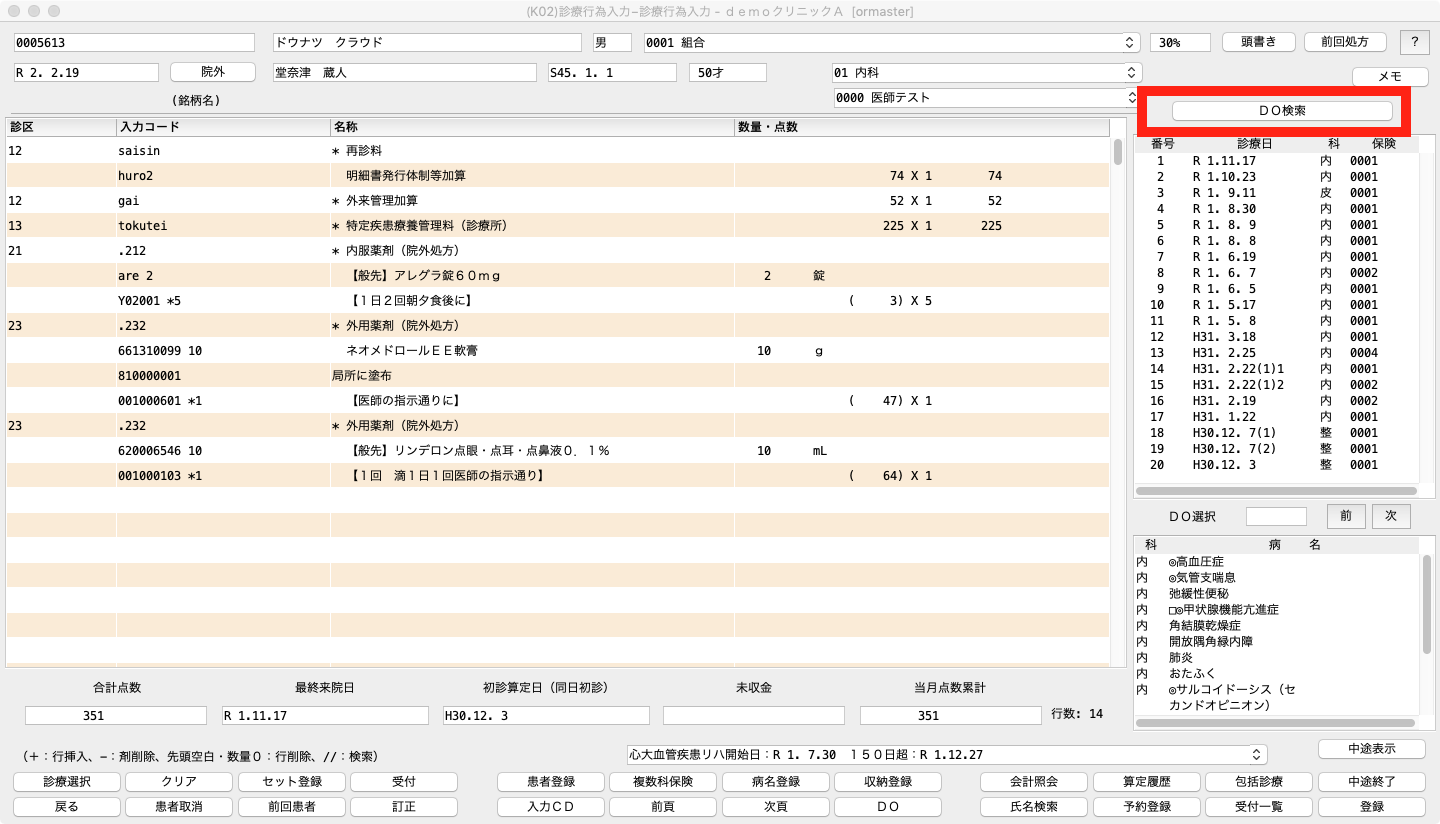The image size is (1440, 824).
Task: Open the メモ button
Action: tap(1390, 77)
